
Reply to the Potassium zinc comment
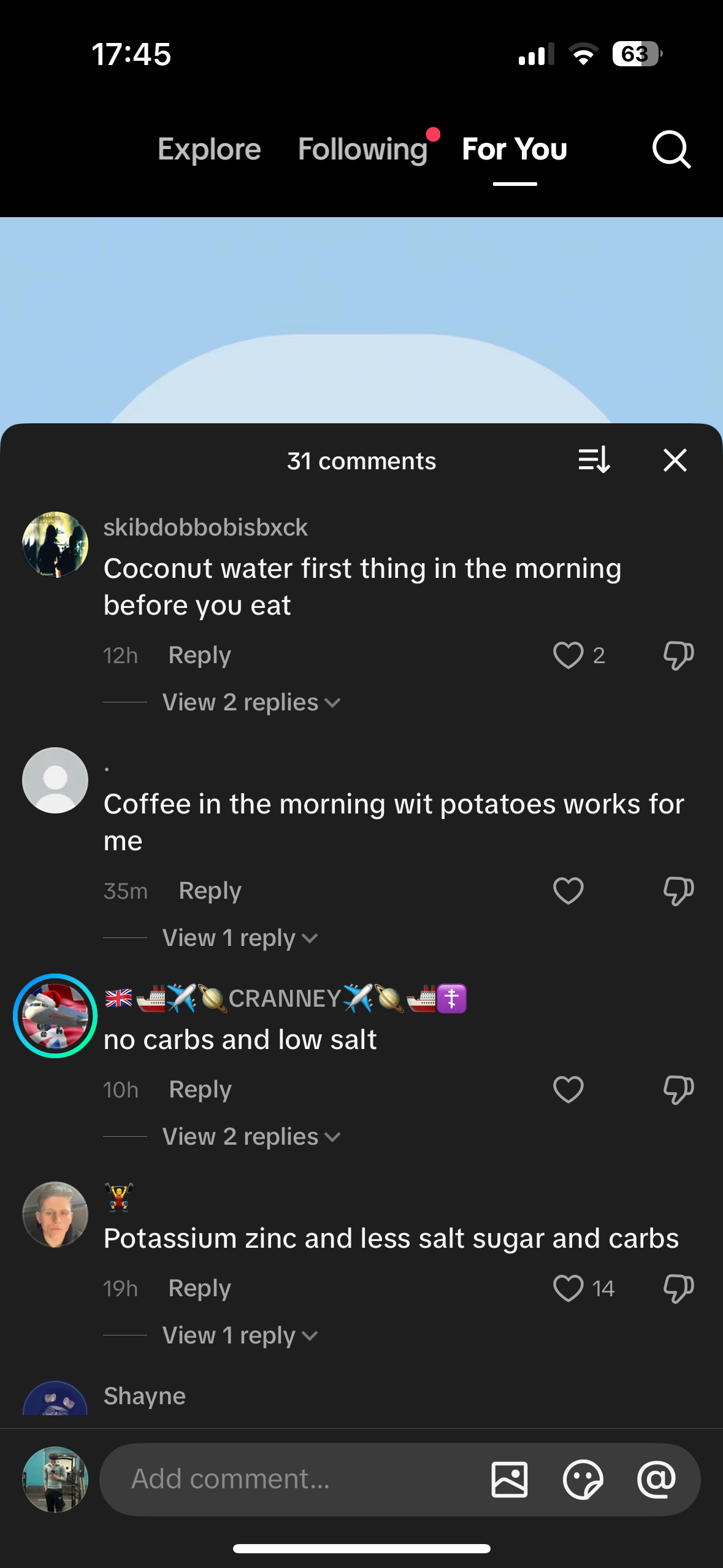199,1288
